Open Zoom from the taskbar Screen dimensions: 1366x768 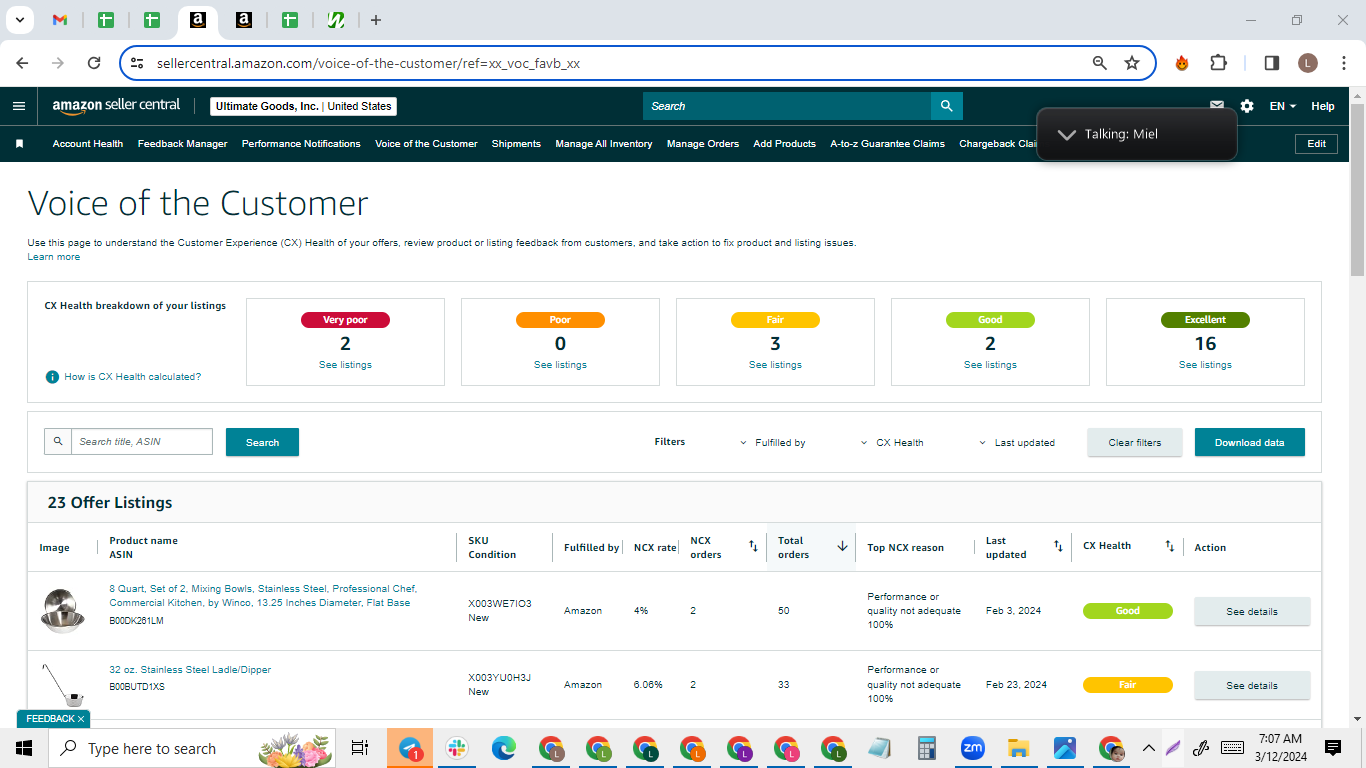point(972,748)
